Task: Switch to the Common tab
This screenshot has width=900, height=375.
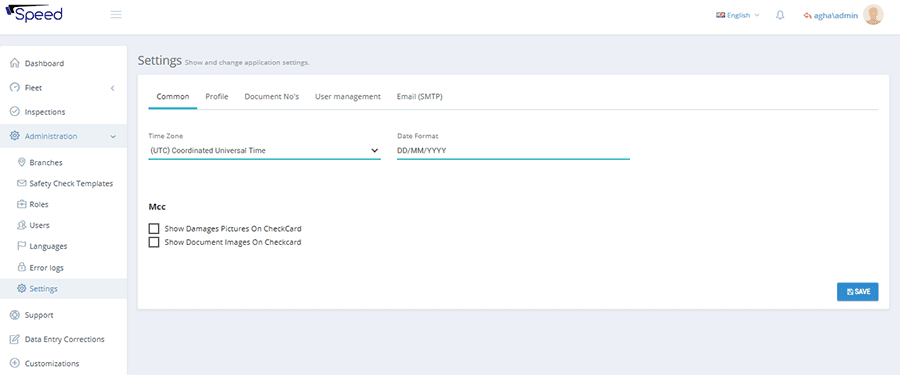Action: click(x=173, y=96)
